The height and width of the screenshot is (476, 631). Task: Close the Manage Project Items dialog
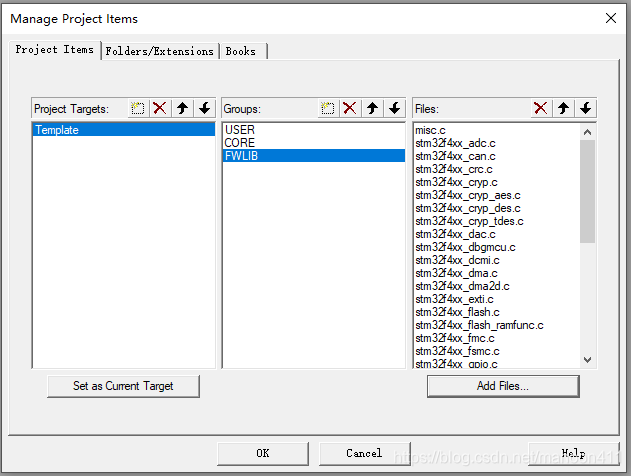(x=611, y=18)
